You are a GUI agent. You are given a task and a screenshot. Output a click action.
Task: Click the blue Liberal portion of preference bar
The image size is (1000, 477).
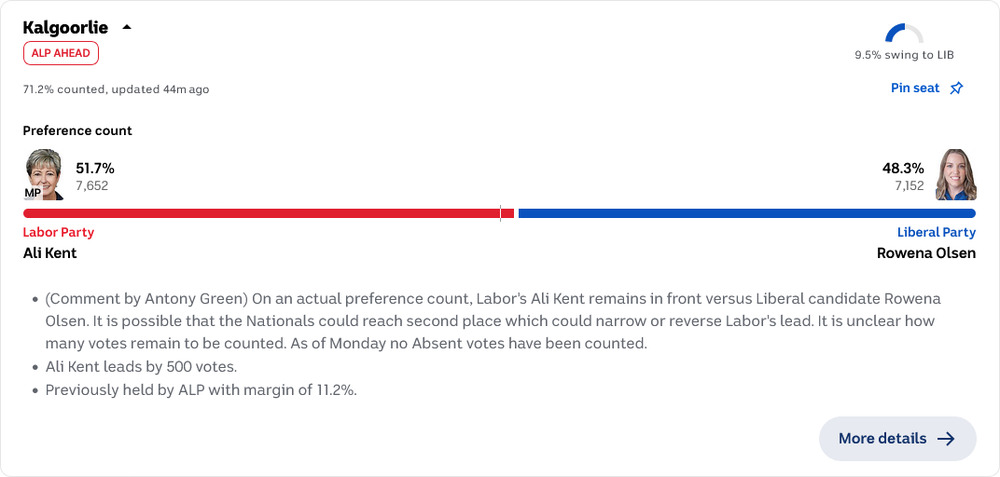[747, 214]
